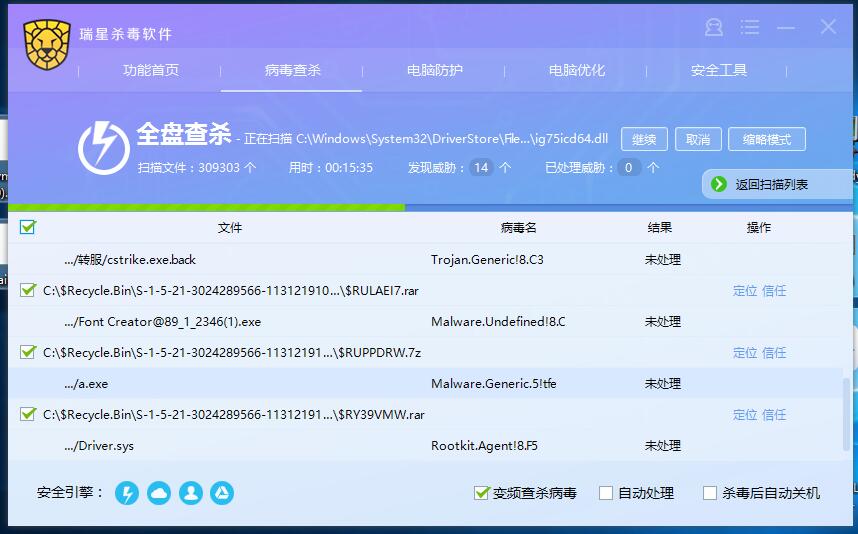The image size is (858, 534).
Task: Click the $RY39VMW.rar file path
Action: (x=234, y=415)
